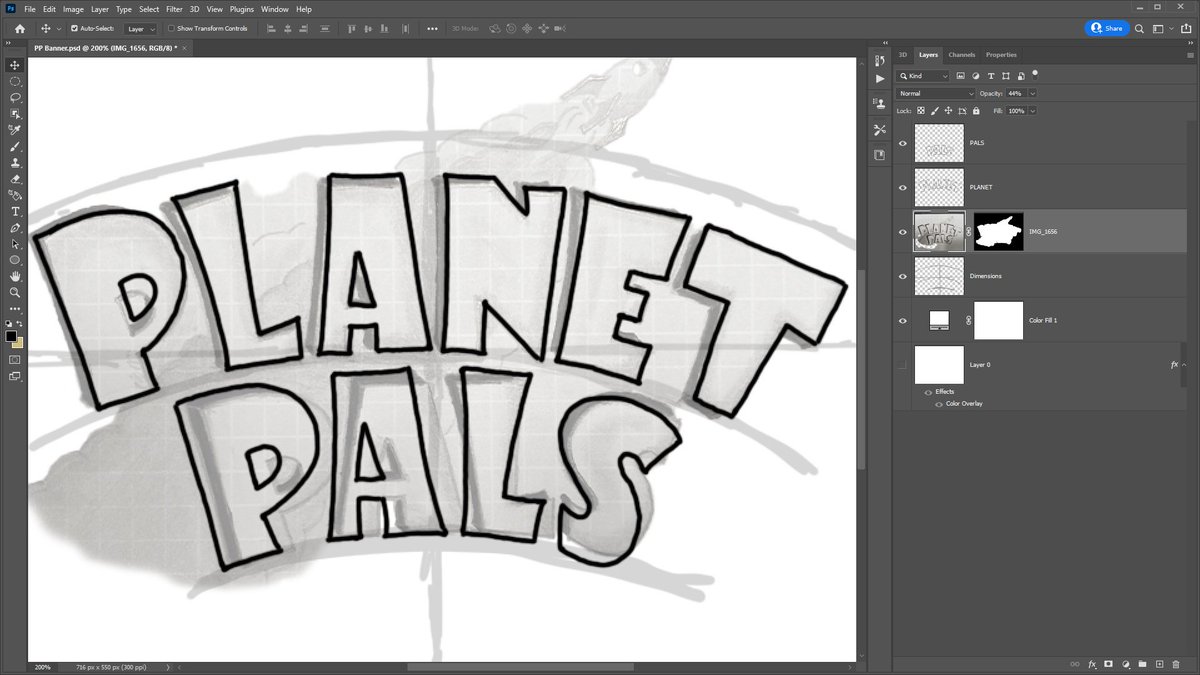
Task: Select the Eyedropper tool
Action: [15, 130]
